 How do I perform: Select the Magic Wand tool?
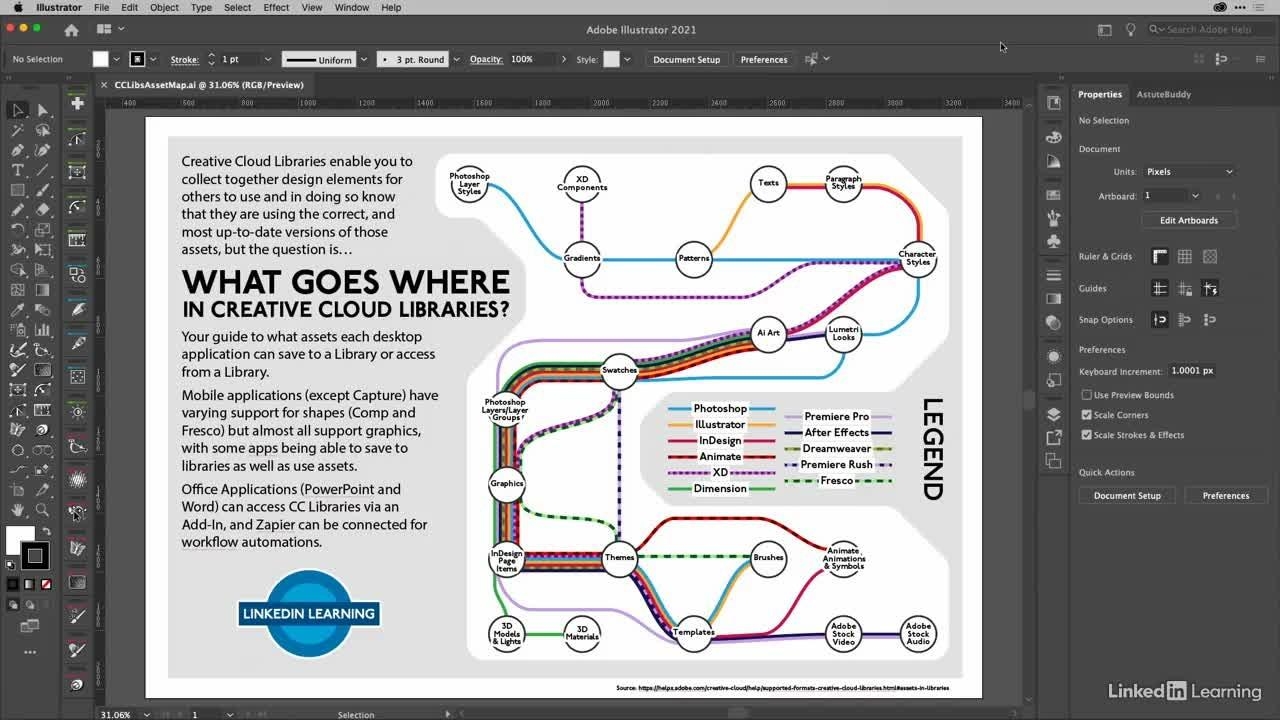(x=17, y=130)
